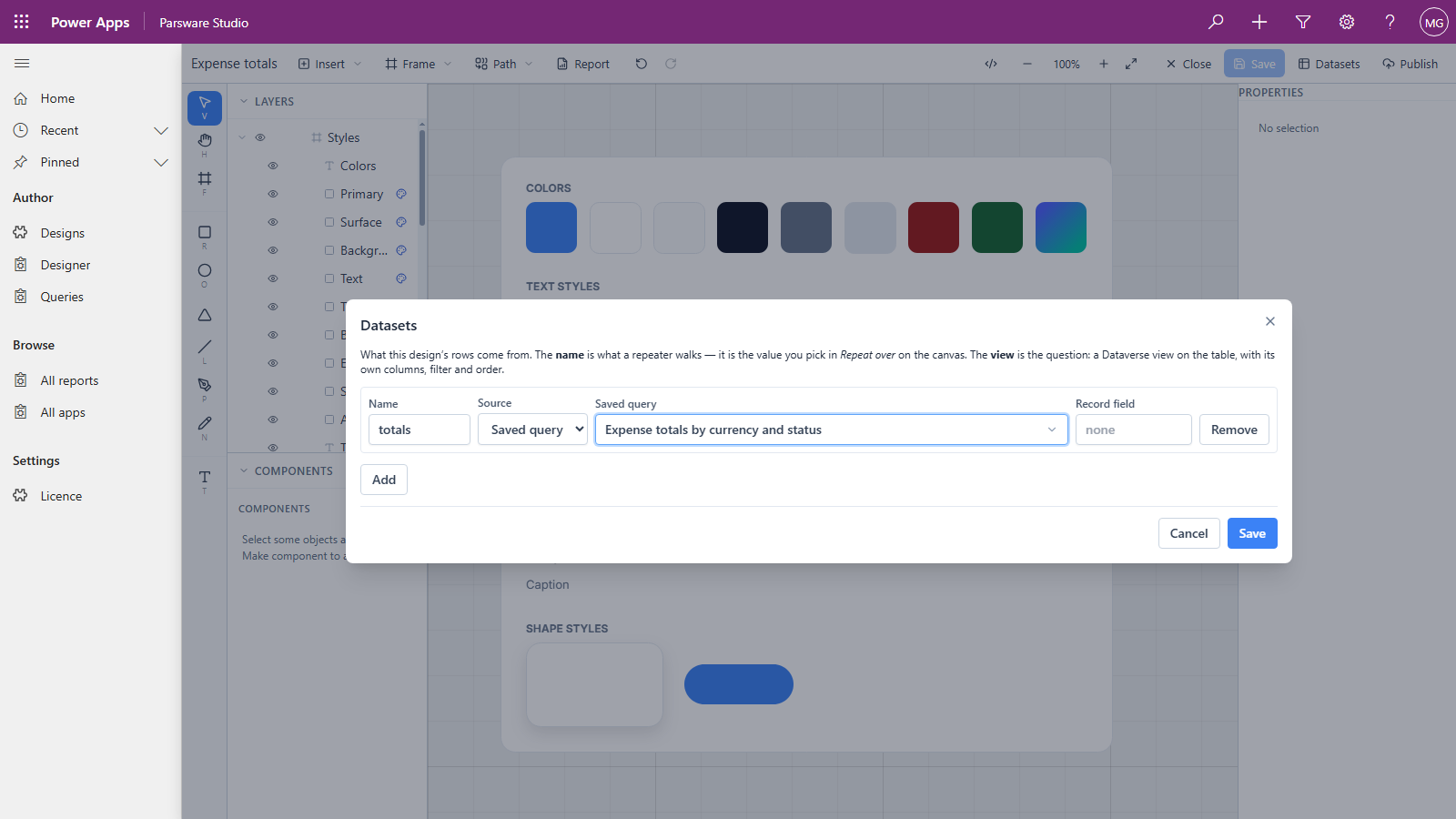The image size is (1456, 819).
Task: Open the help question mark icon
Action: pos(1390,22)
